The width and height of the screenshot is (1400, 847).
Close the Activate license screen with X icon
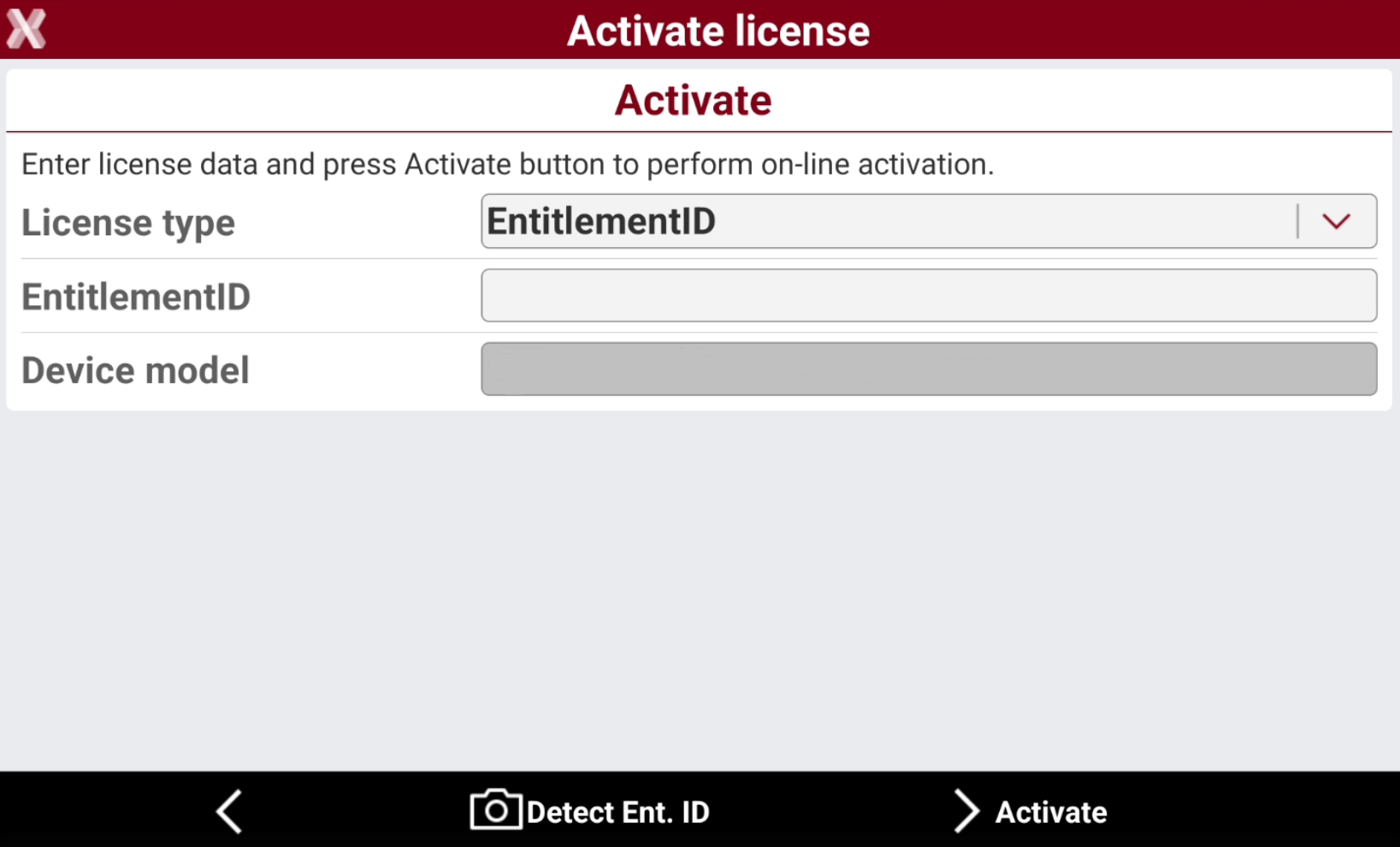27,29
